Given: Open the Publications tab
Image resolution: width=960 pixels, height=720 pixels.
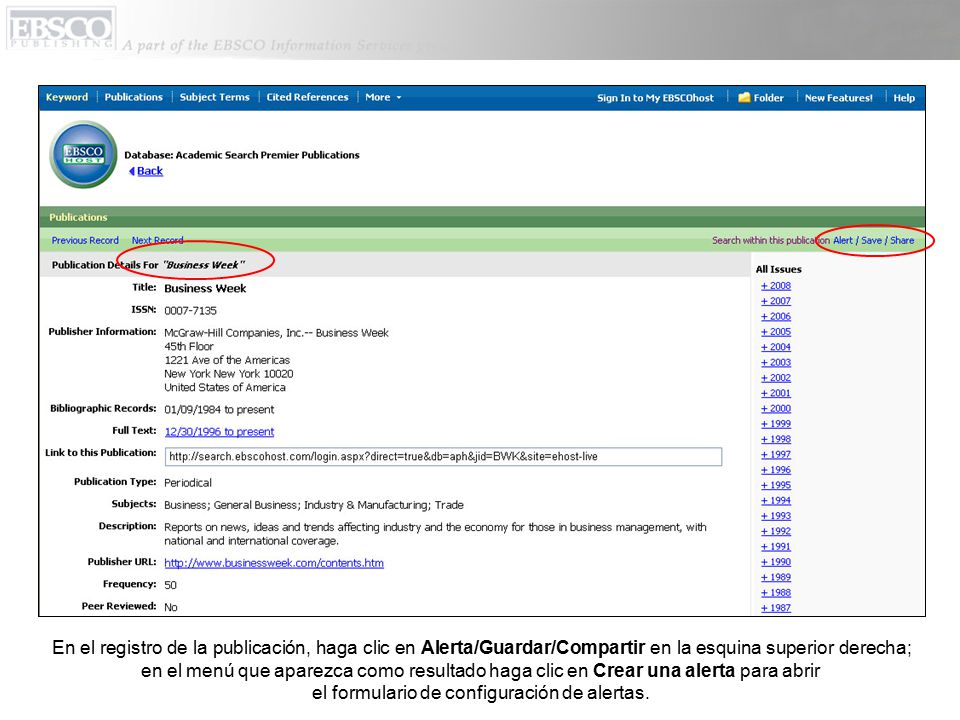Looking at the screenshot, I should [133, 97].
